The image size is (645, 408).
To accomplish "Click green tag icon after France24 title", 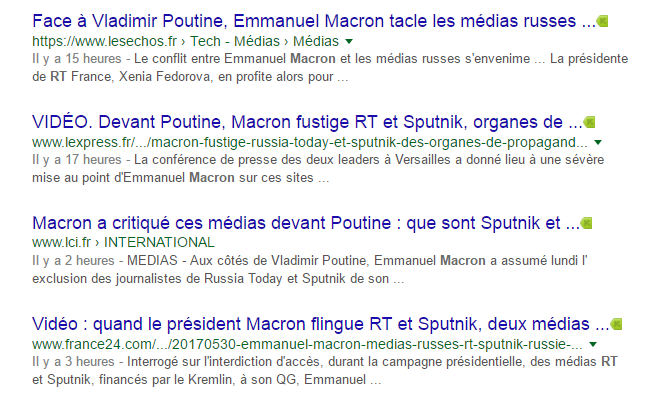I will pos(616,324).
